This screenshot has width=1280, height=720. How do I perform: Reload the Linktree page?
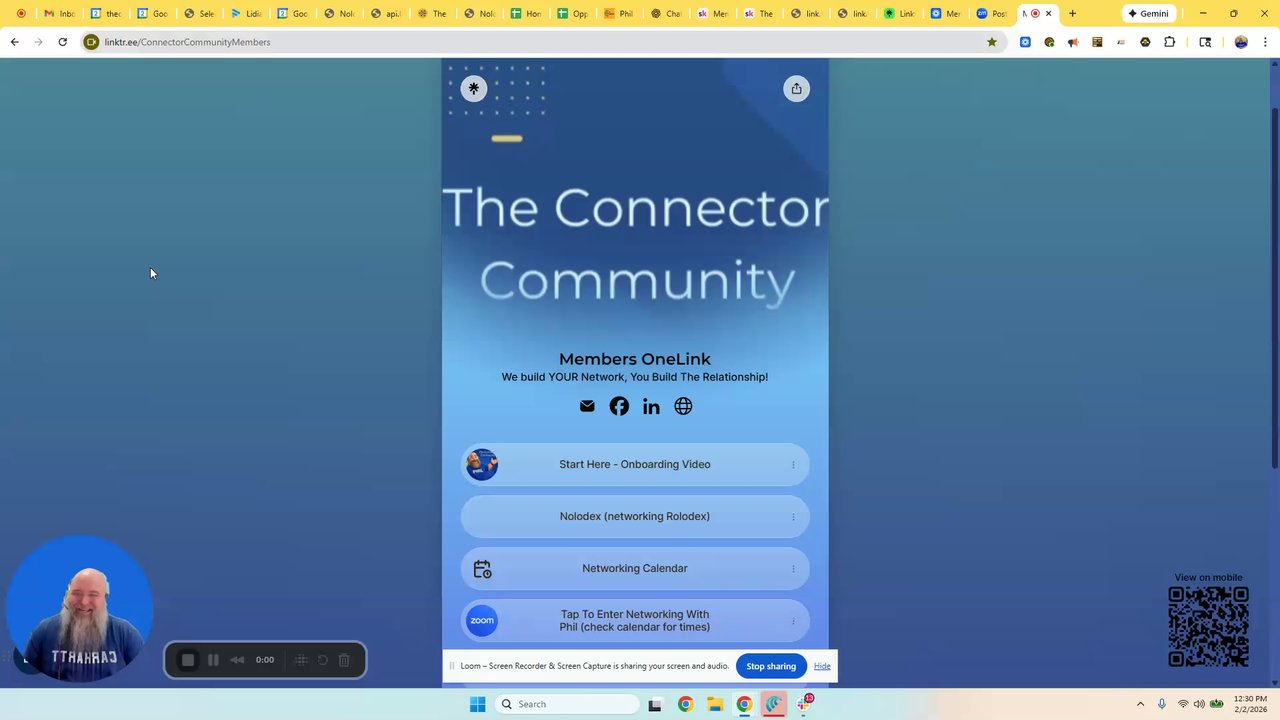[62, 42]
